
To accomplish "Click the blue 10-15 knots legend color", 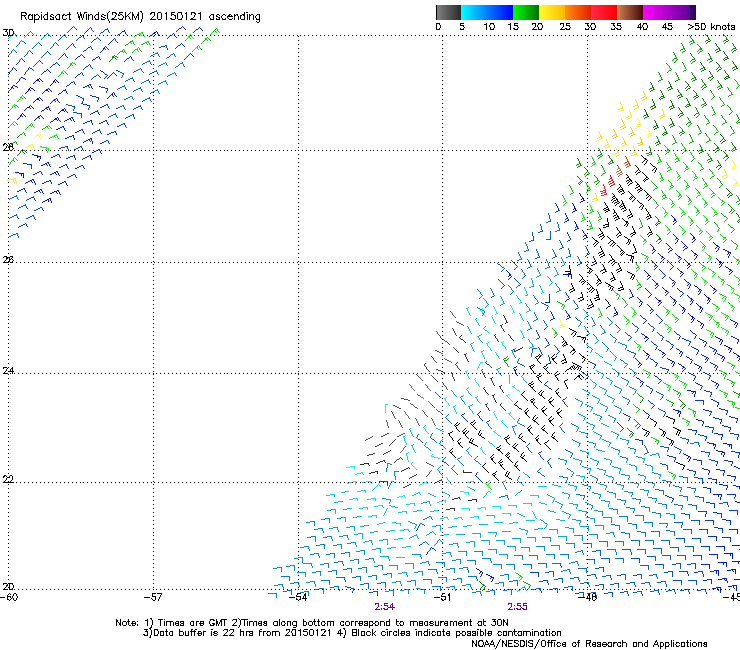I will (x=500, y=12).
